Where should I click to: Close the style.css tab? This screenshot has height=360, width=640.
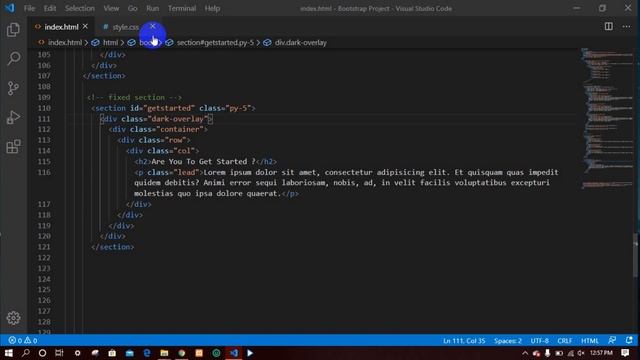pyautogui.click(x=153, y=26)
